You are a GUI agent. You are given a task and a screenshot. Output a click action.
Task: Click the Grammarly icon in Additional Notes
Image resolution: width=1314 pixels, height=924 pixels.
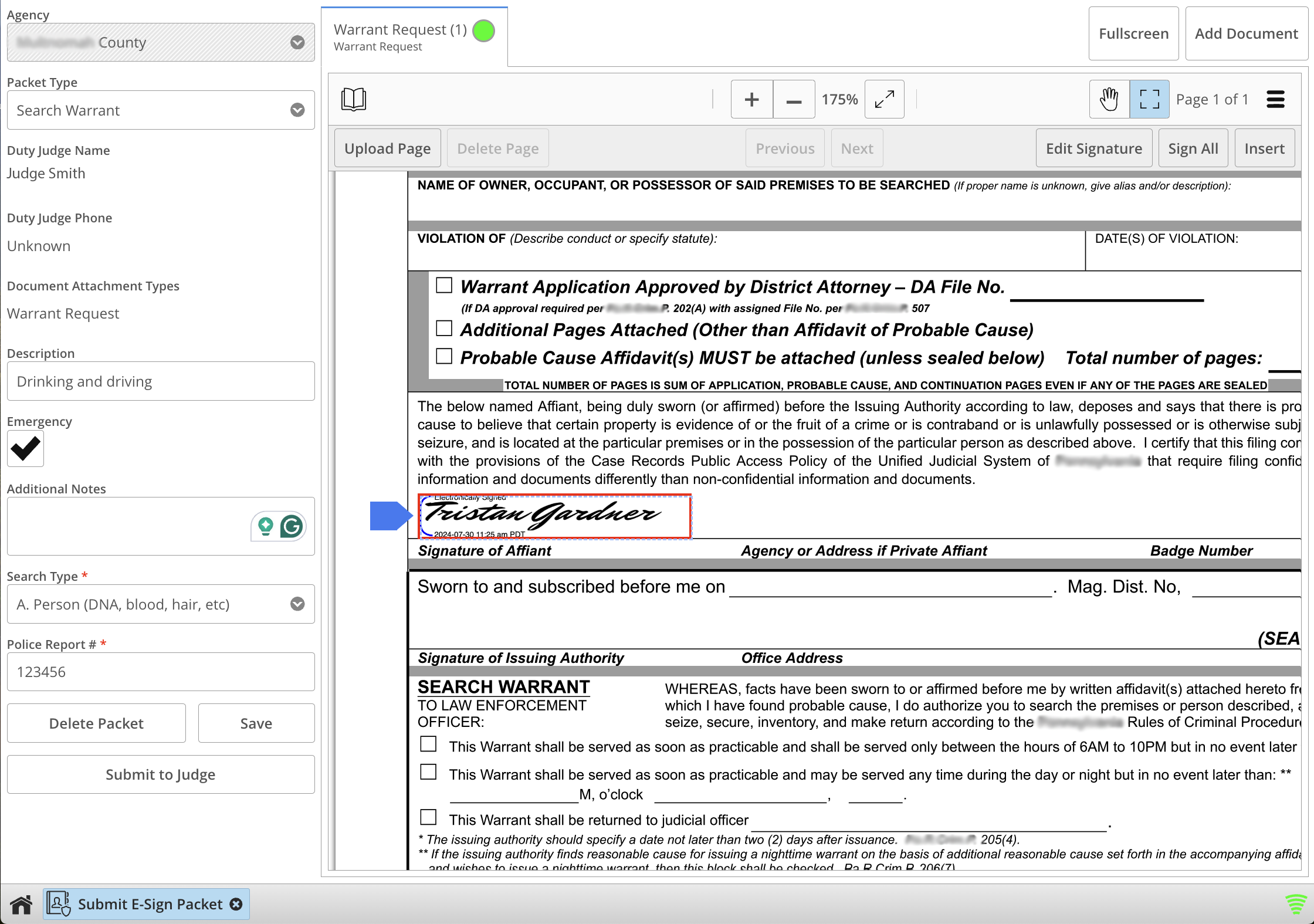292,526
